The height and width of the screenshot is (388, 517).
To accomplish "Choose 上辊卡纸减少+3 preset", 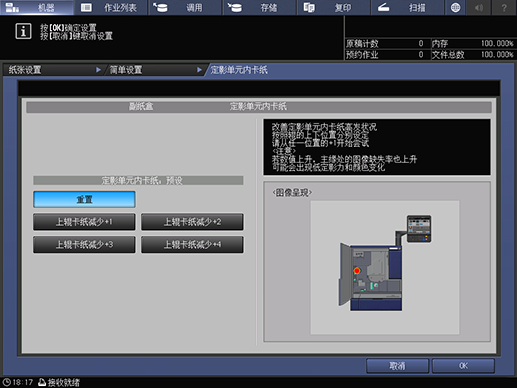I will [84, 245].
